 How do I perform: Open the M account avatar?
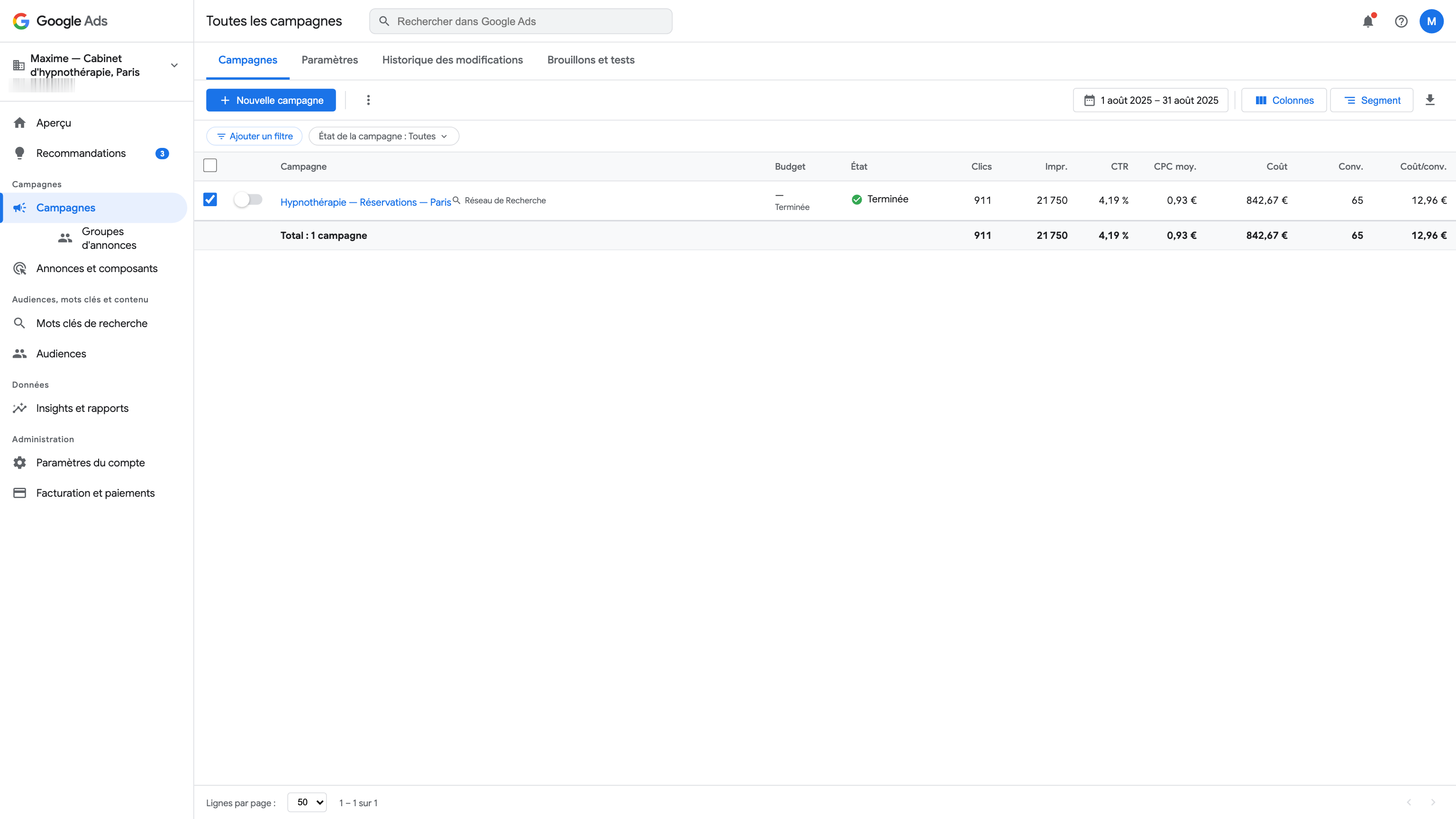click(1431, 21)
